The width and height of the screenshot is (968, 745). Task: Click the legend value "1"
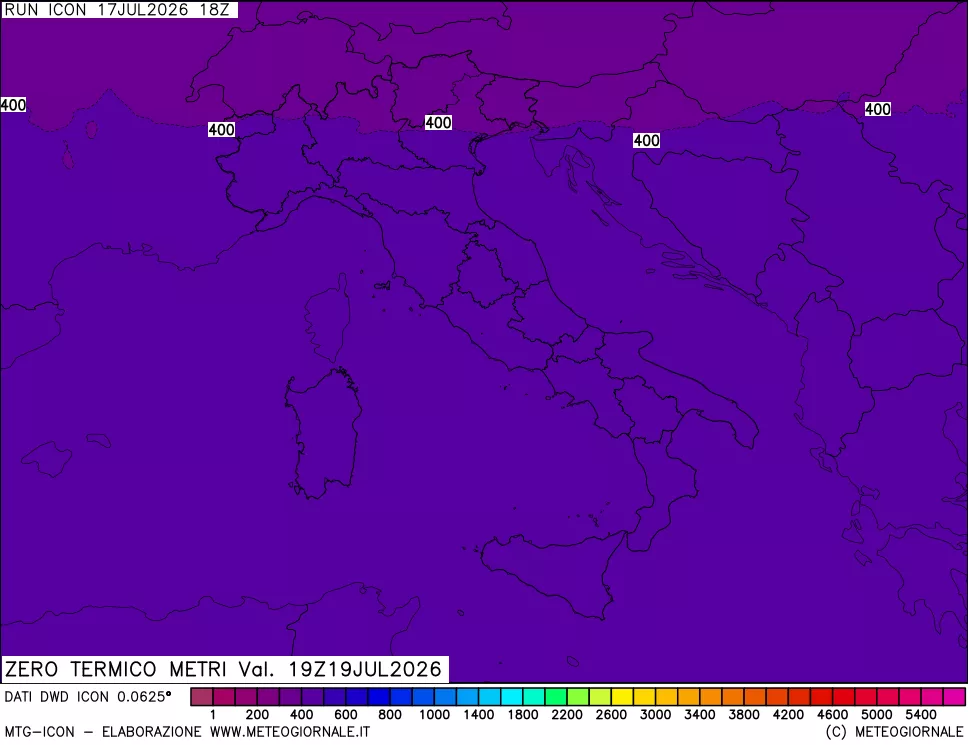[213, 715]
